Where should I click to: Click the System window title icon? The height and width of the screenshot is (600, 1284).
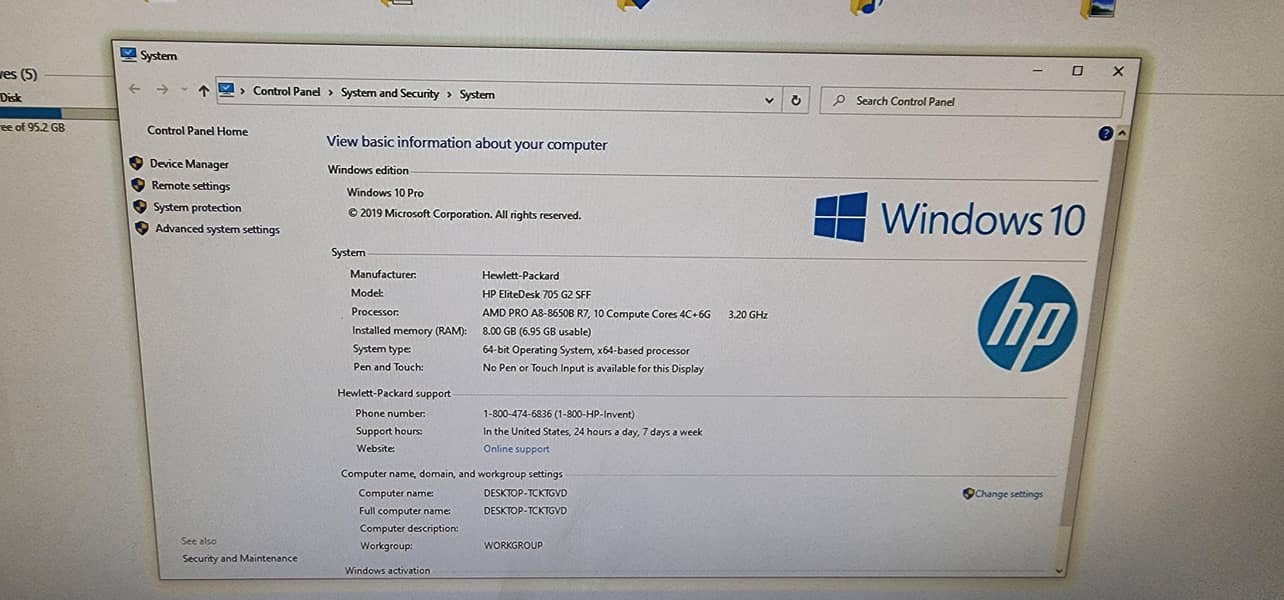[x=128, y=54]
